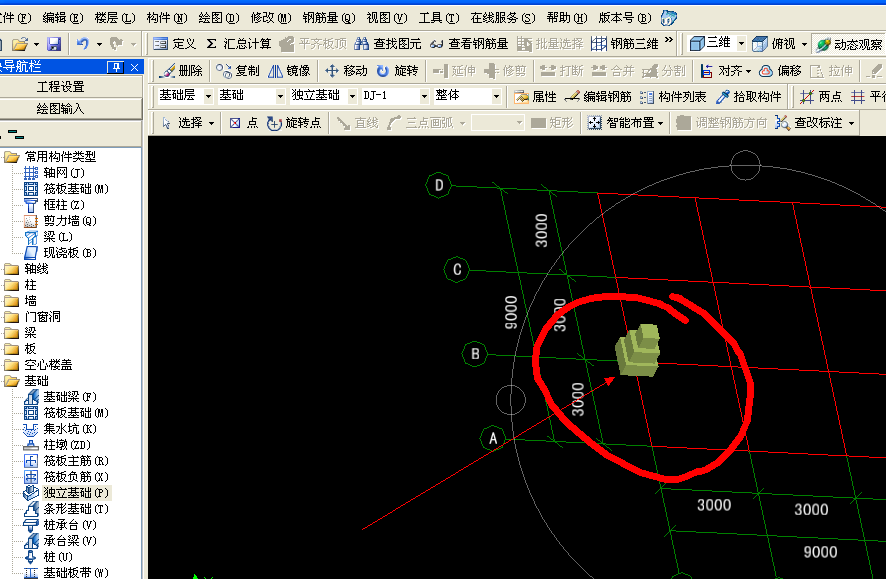Open the 钢筋量(Q) menu
886x579 pixels.
tap(329, 18)
